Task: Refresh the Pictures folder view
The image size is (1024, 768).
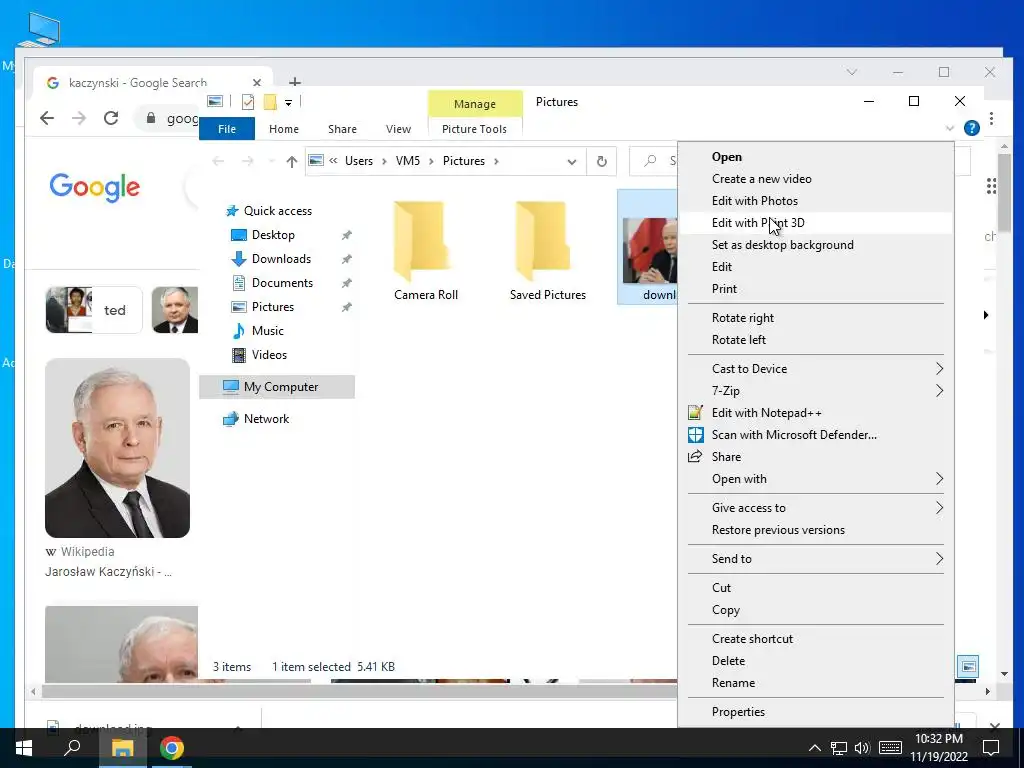Action: pos(601,161)
